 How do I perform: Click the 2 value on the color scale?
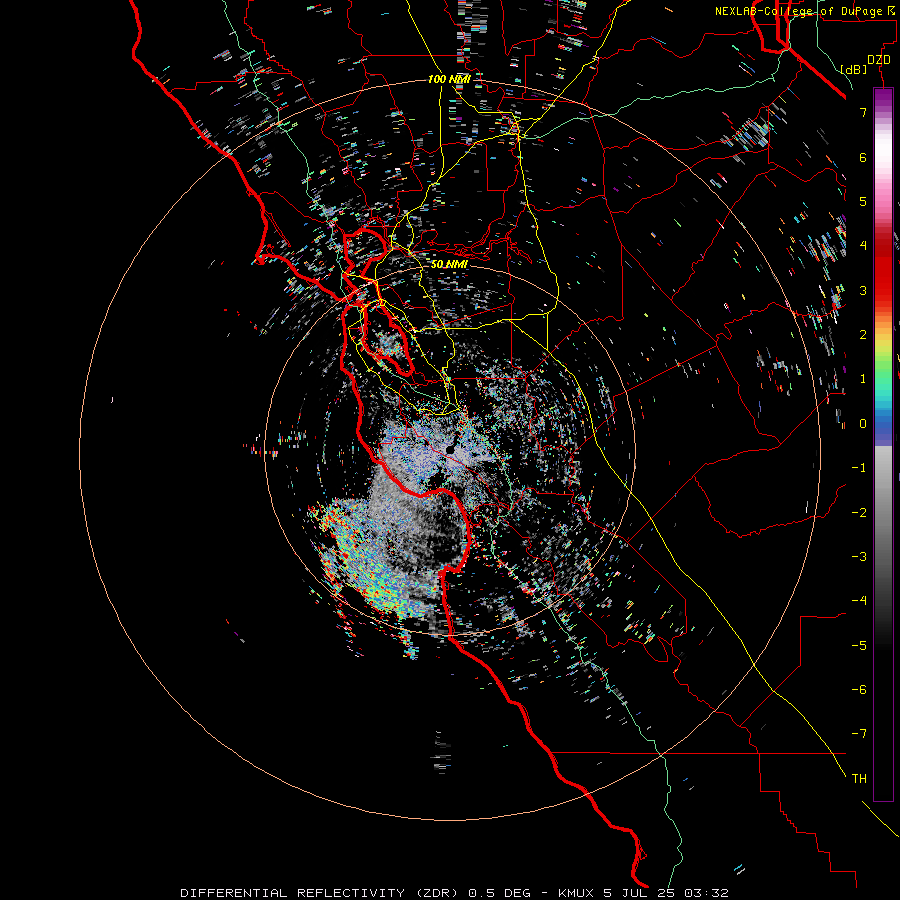pos(863,335)
